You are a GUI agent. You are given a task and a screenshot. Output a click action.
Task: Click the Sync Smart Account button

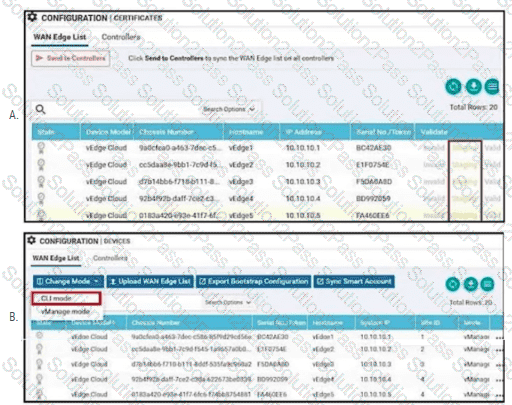click(x=354, y=282)
